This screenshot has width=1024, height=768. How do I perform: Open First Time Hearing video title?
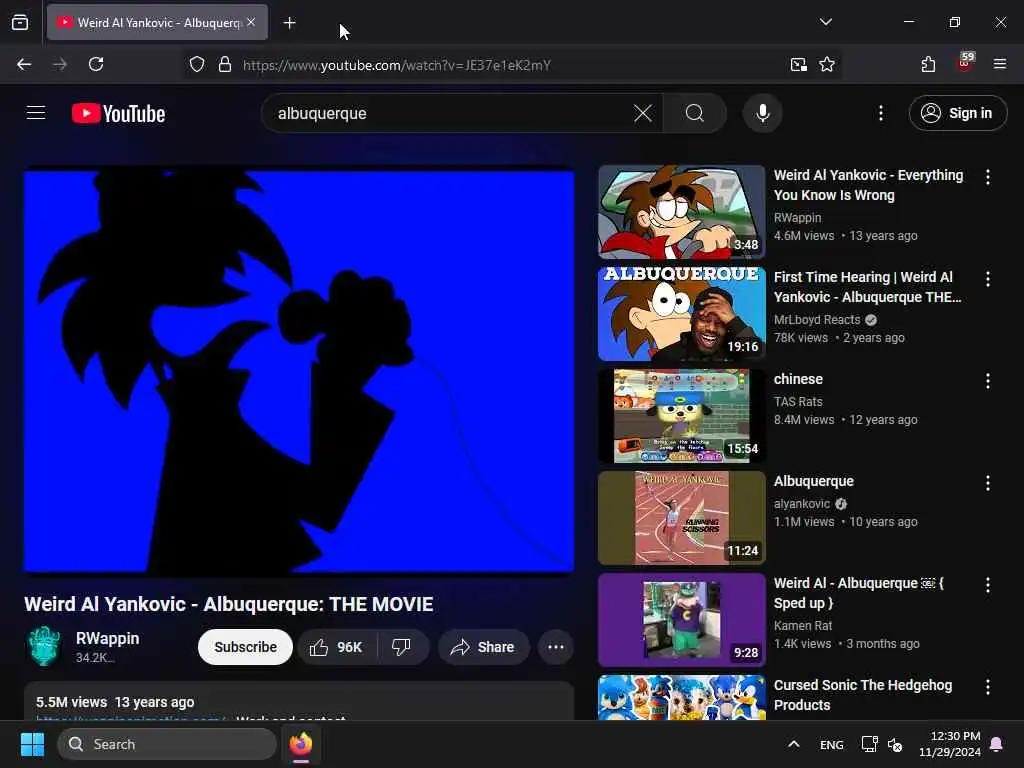[867, 287]
